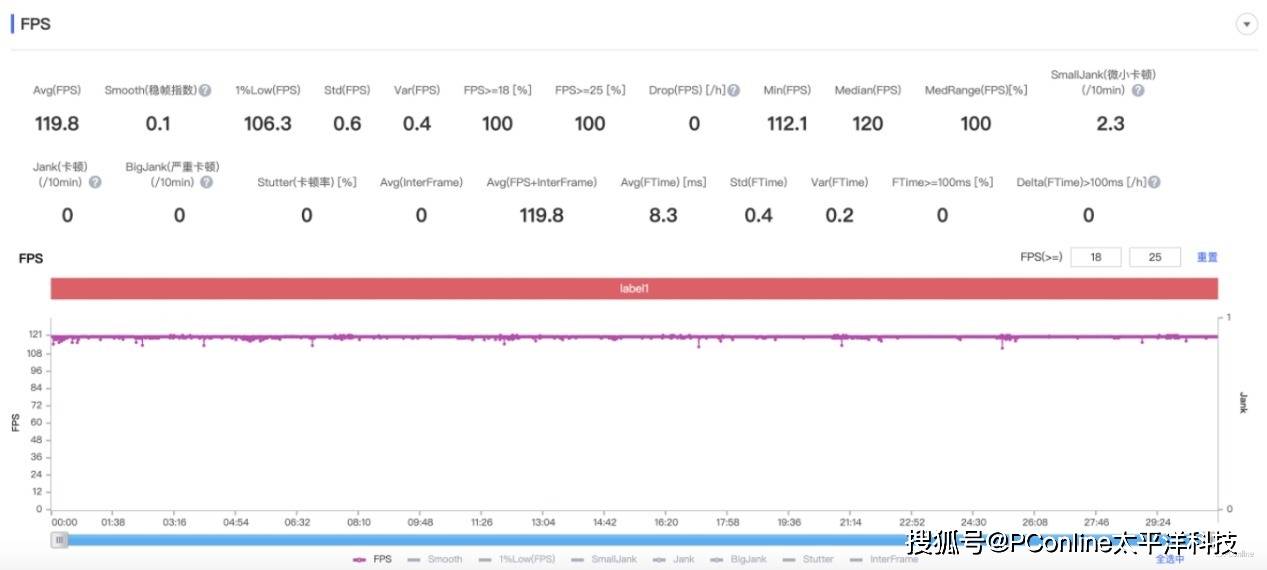
Task: Select the red label1 bar
Action: 634,288
